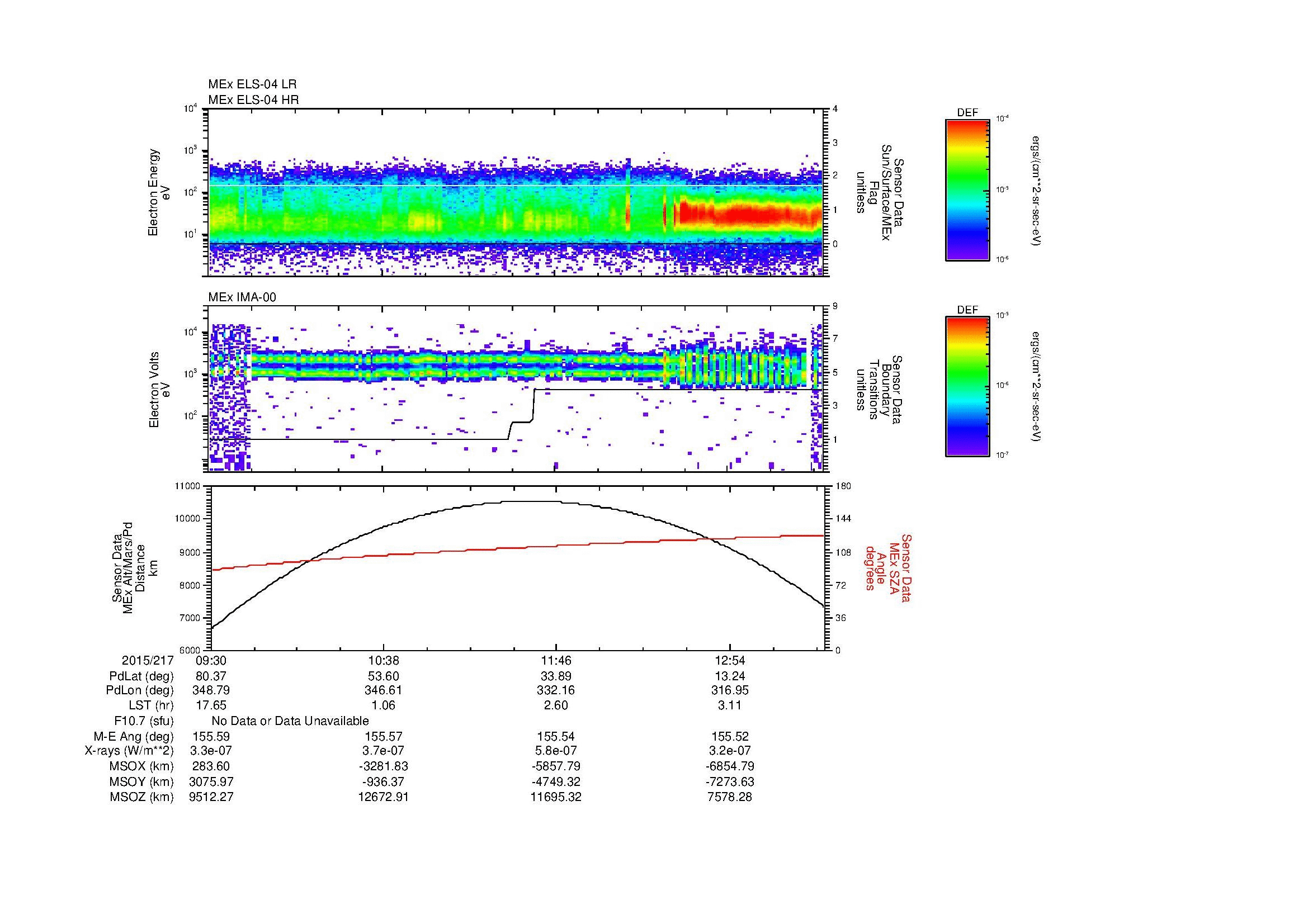
Task: Click PdLat value 80.37
Action: point(211,676)
